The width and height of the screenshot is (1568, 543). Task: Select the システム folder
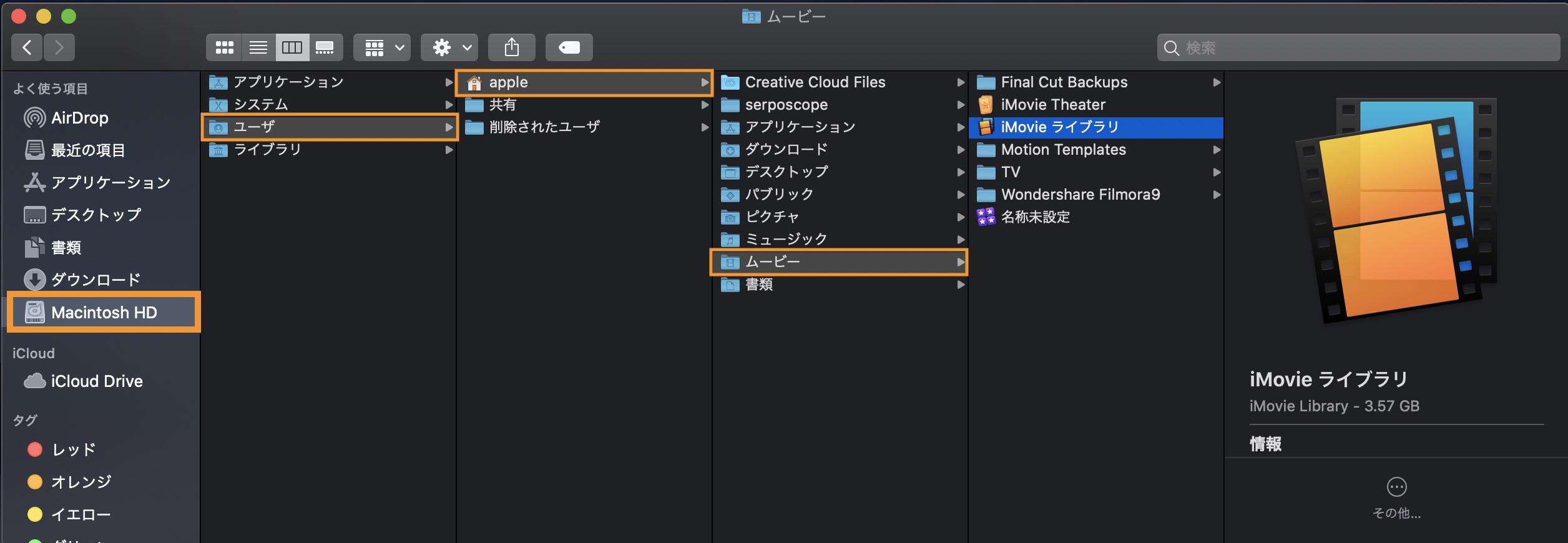[330, 105]
